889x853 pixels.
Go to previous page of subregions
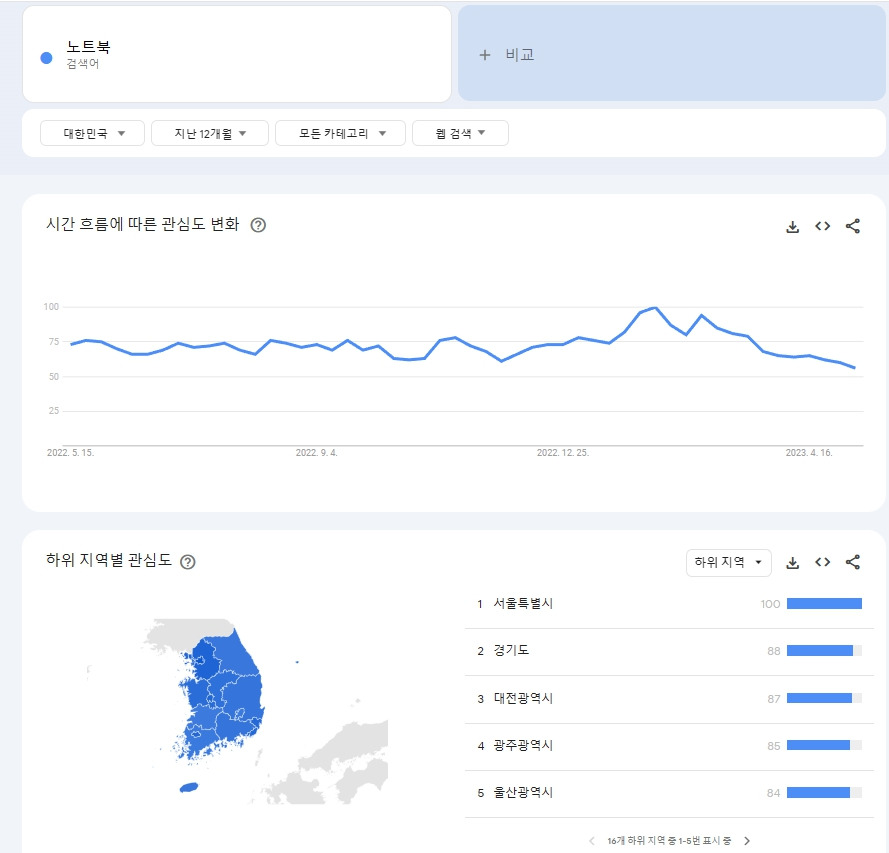pos(591,841)
